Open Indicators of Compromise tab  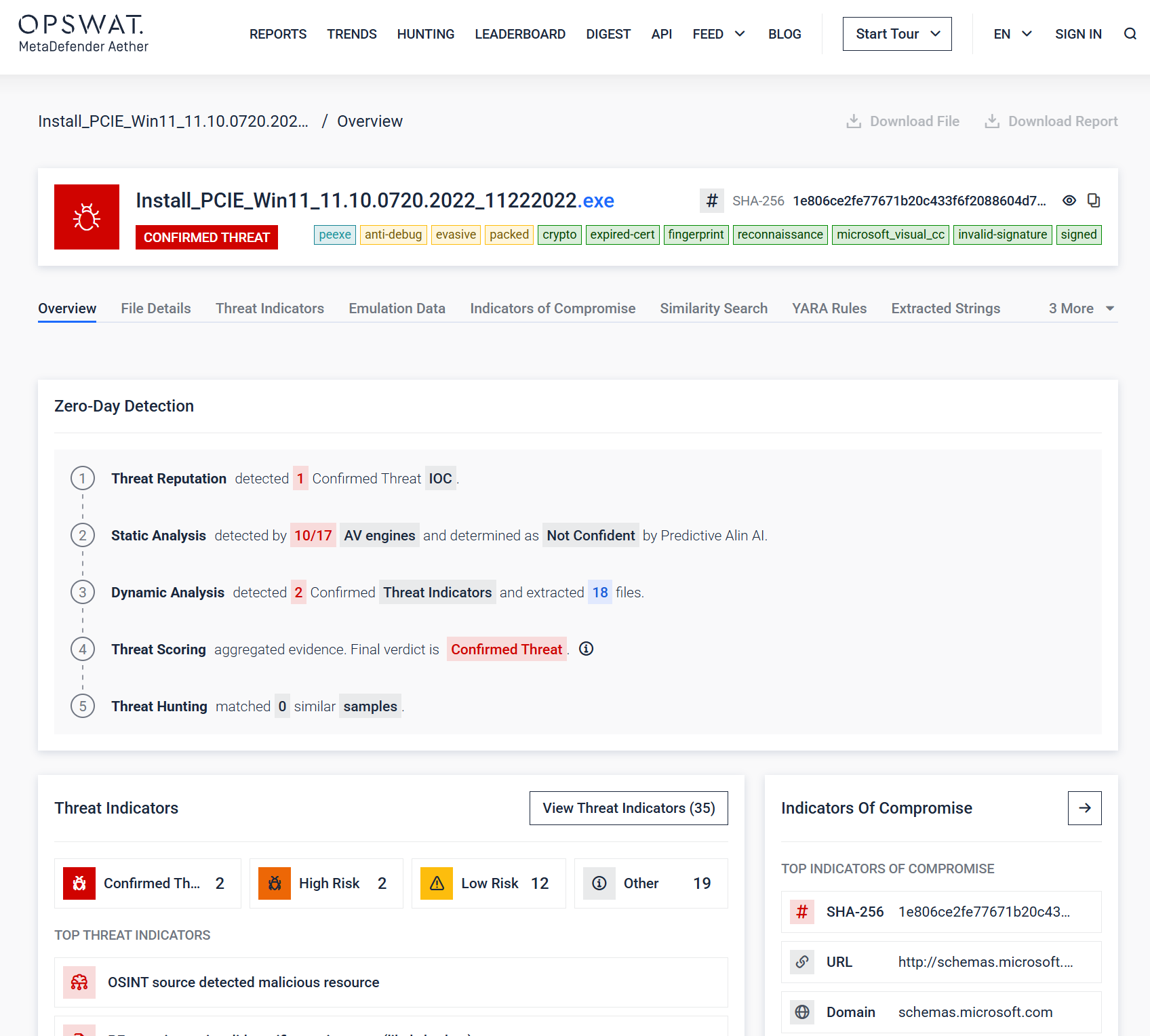click(553, 308)
